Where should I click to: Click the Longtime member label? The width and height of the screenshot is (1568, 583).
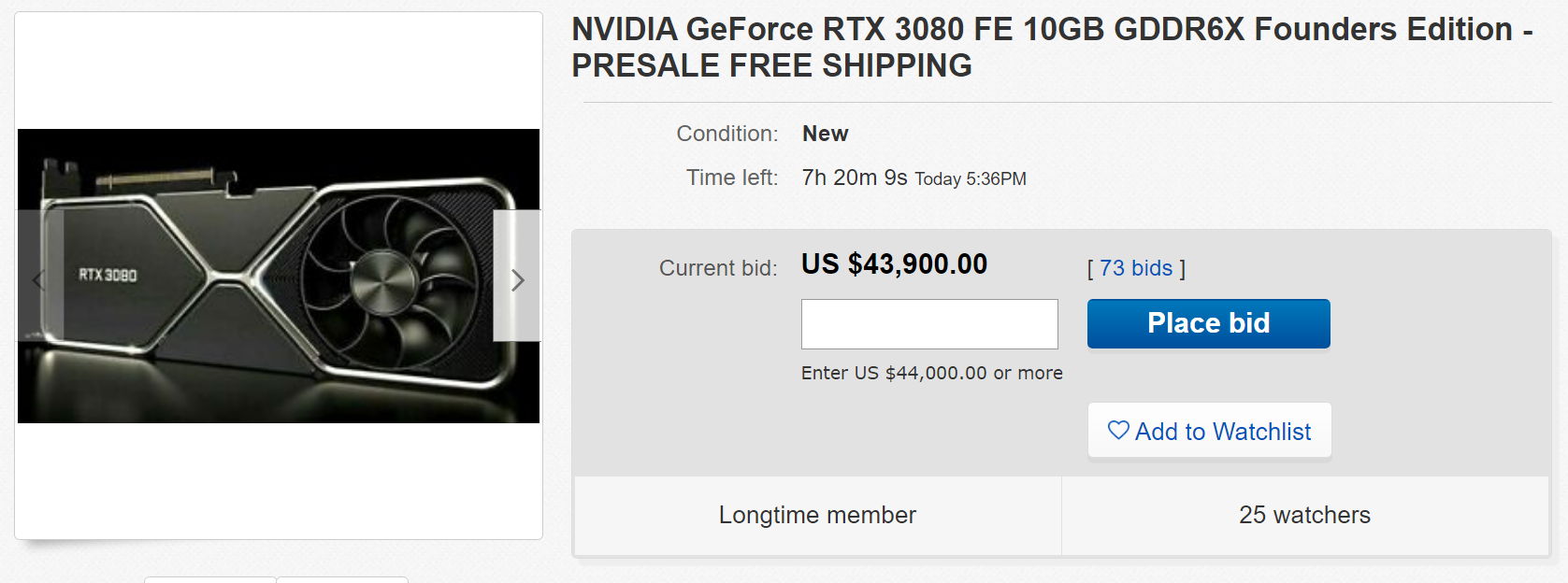[816, 514]
